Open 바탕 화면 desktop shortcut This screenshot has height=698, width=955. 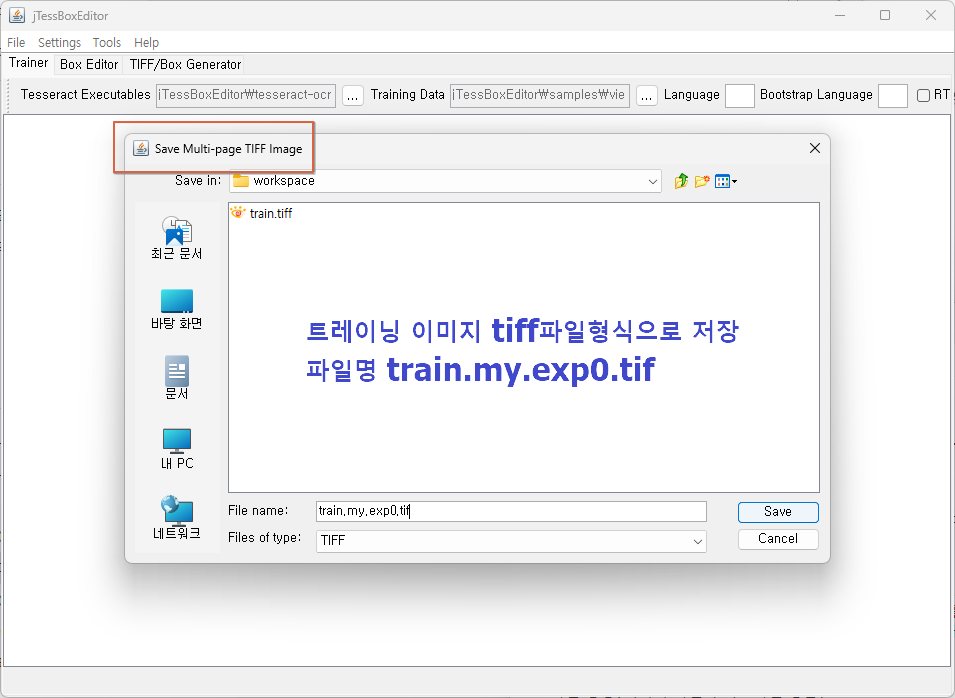point(177,309)
